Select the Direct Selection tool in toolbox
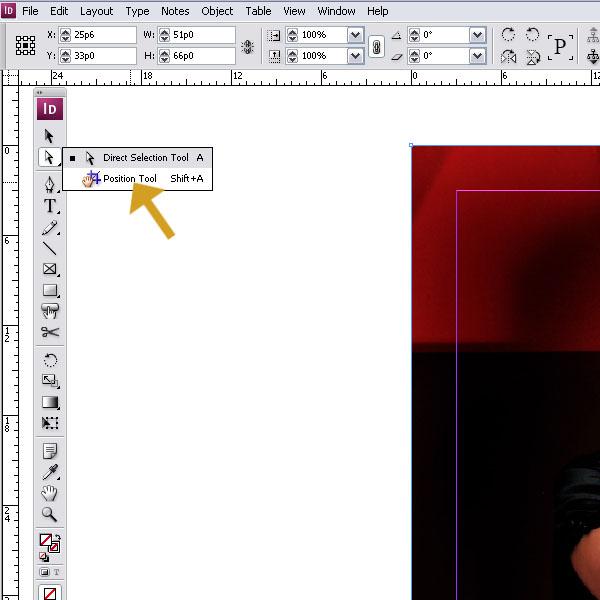Image resolution: width=600 pixels, height=600 pixels. (49, 157)
